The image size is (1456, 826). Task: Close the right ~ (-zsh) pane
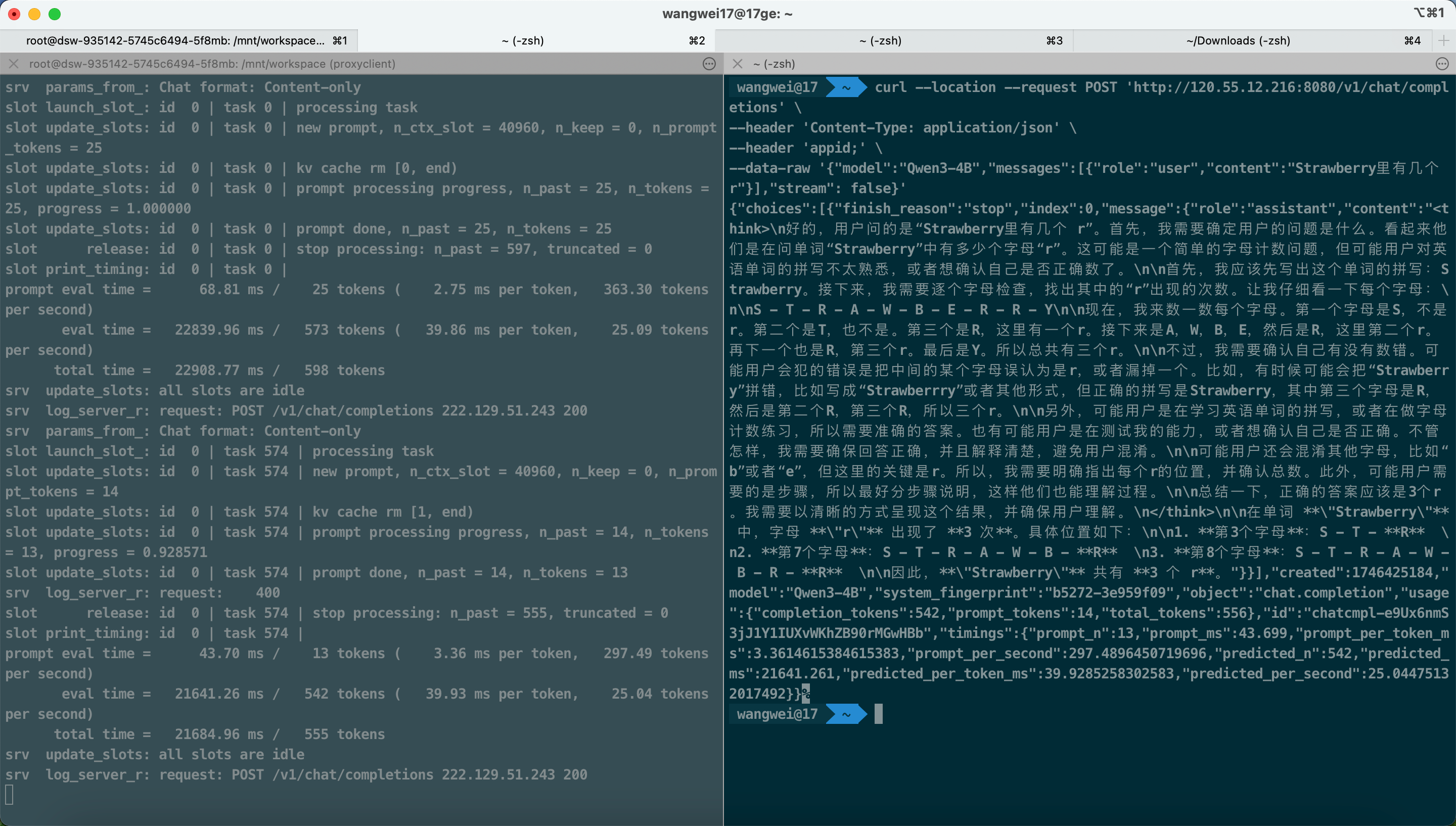point(738,64)
